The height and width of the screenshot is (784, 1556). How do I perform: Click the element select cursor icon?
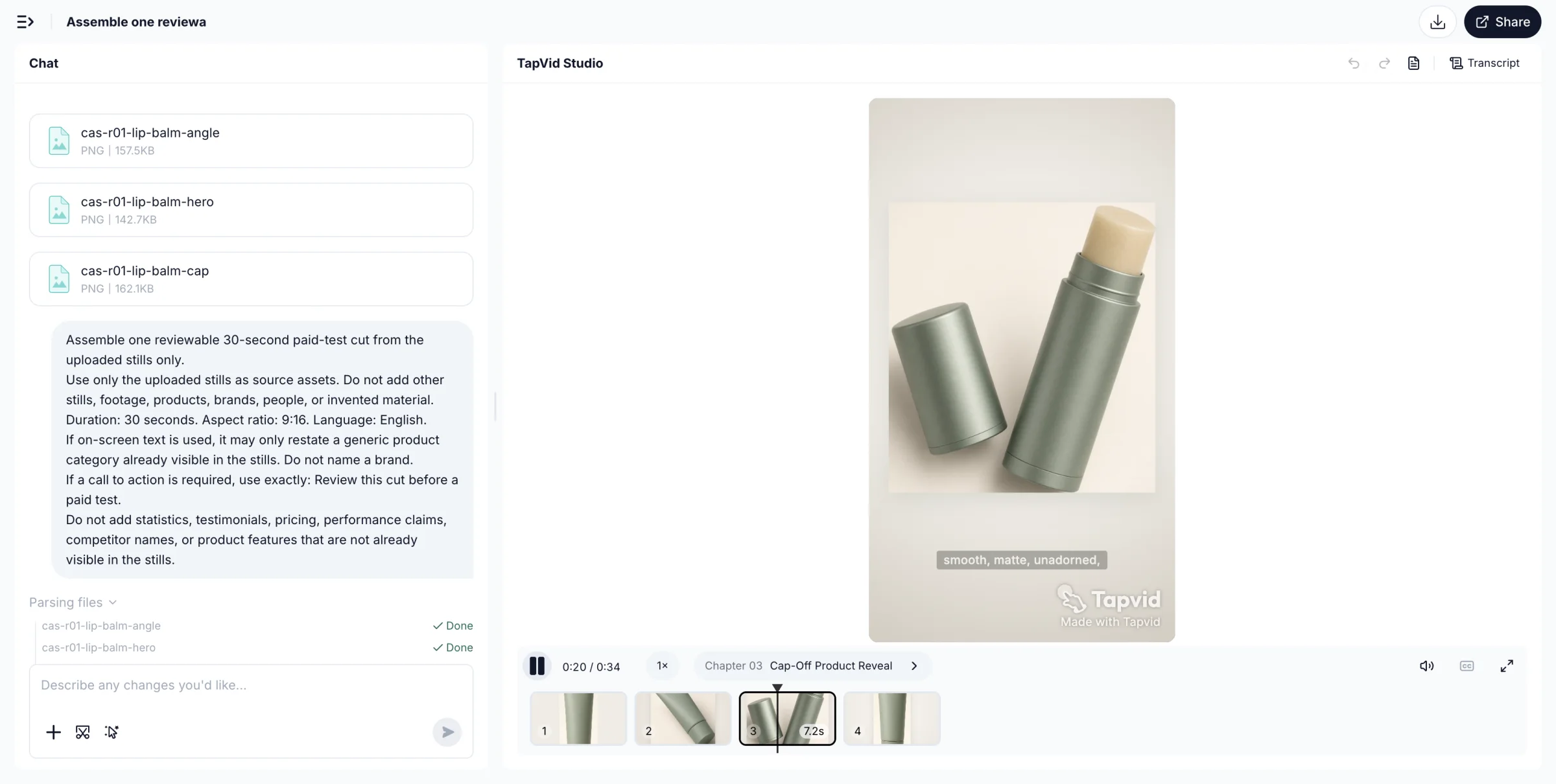[112, 732]
